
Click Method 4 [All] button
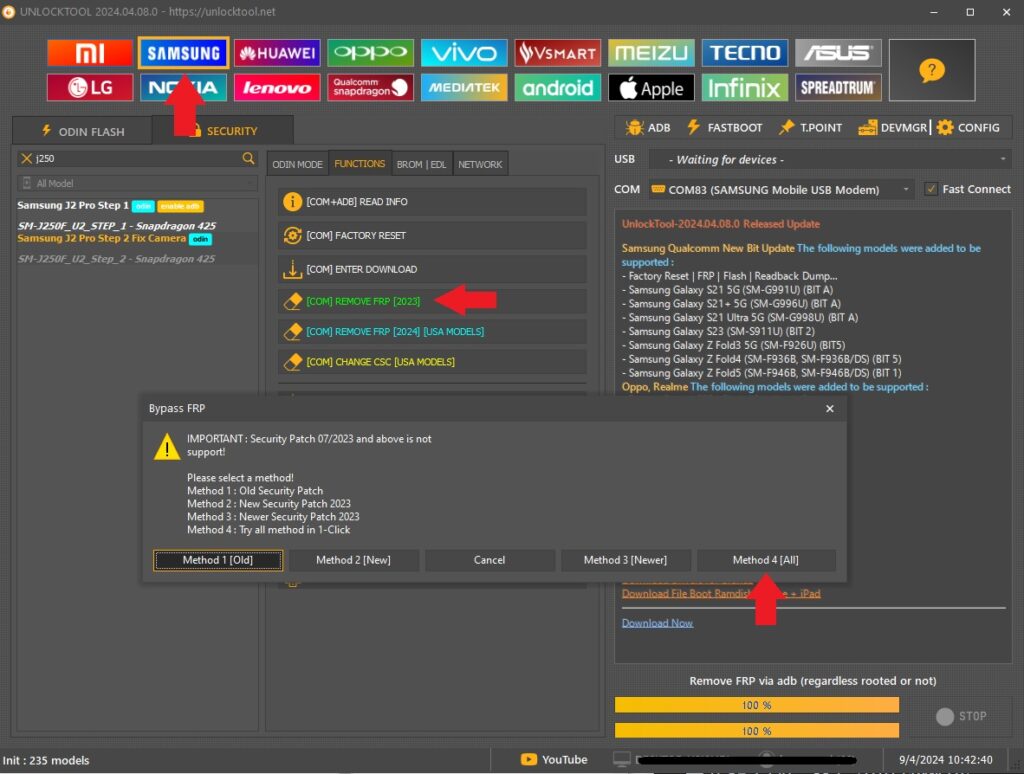click(x=765, y=560)
